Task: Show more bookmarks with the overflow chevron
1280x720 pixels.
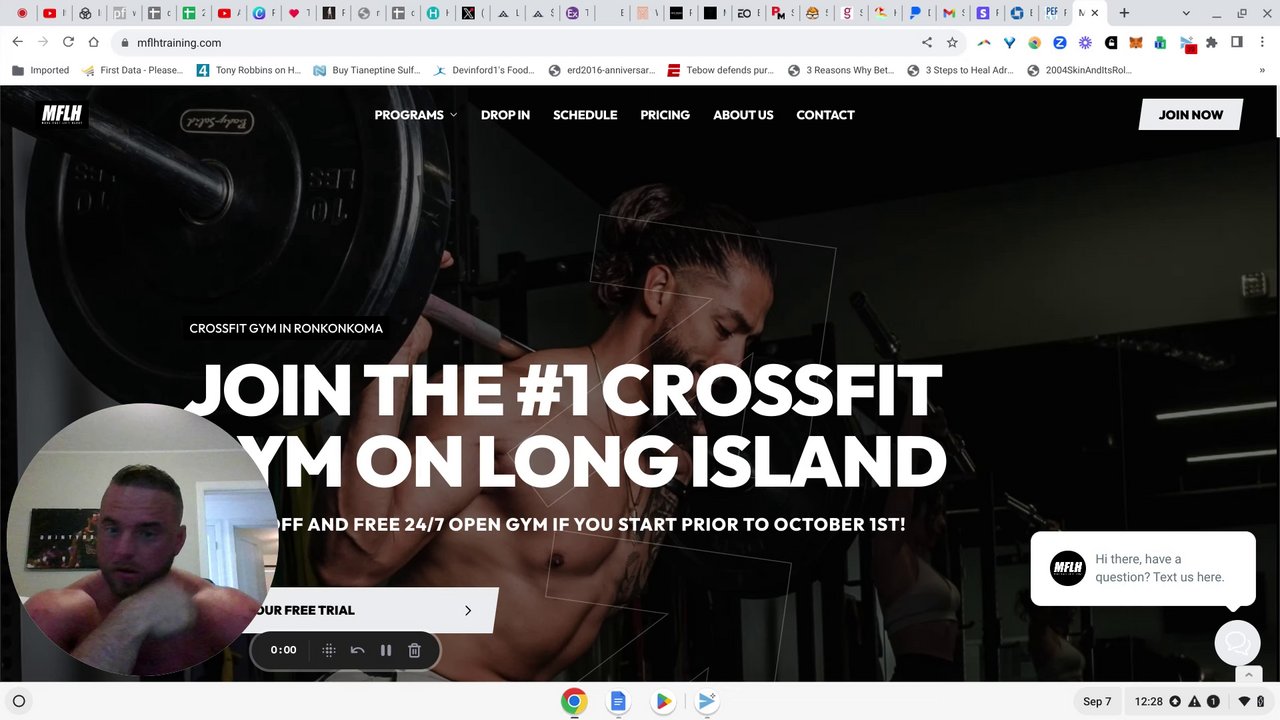Action: [1262, 70]
